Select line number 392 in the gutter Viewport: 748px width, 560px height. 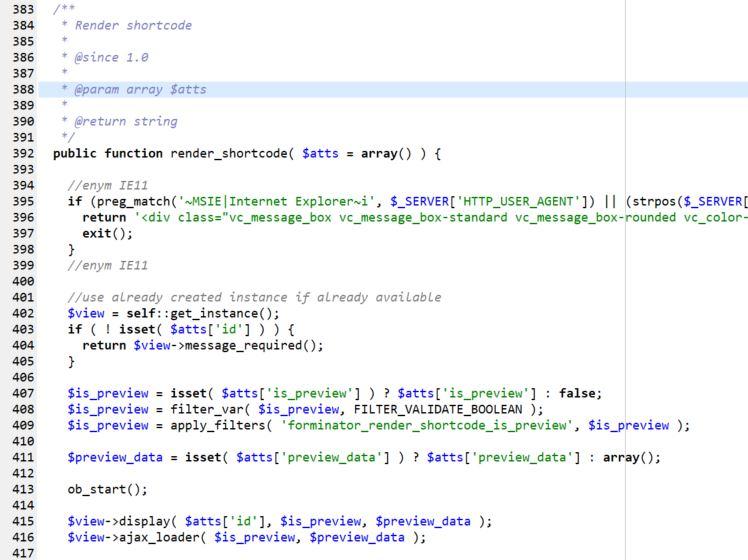(x=23, y=153)
